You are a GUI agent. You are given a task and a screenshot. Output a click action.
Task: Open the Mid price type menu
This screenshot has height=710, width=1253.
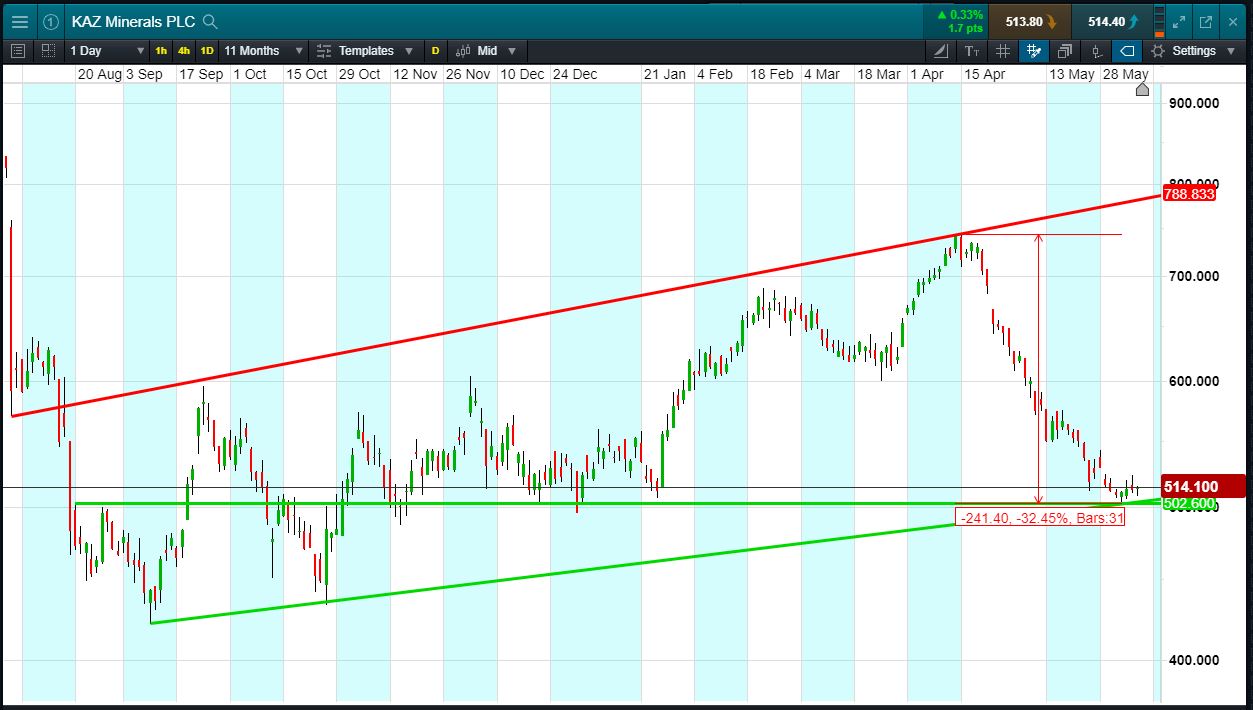(486, 51)
